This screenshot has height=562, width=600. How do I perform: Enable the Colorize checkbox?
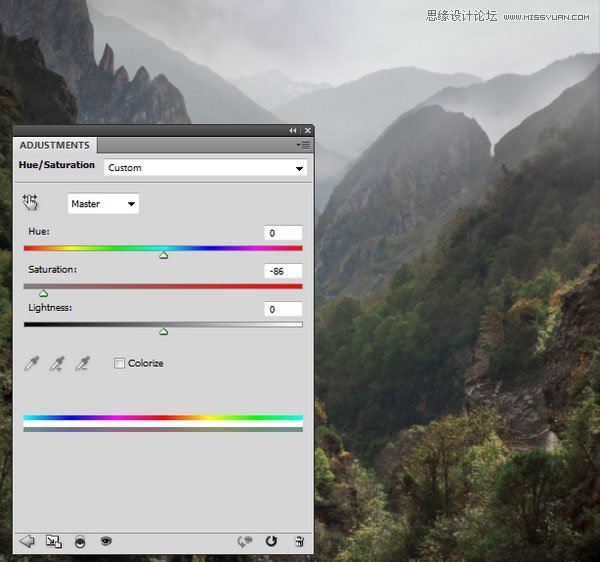[x=119, y=363]
